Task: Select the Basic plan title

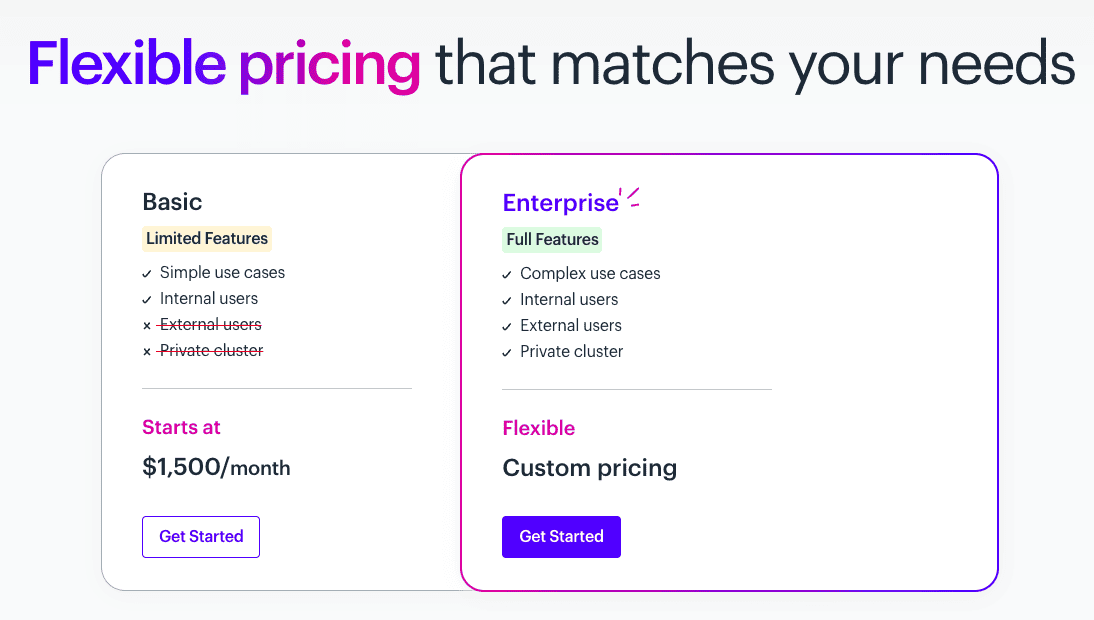Action: [172, 202]
